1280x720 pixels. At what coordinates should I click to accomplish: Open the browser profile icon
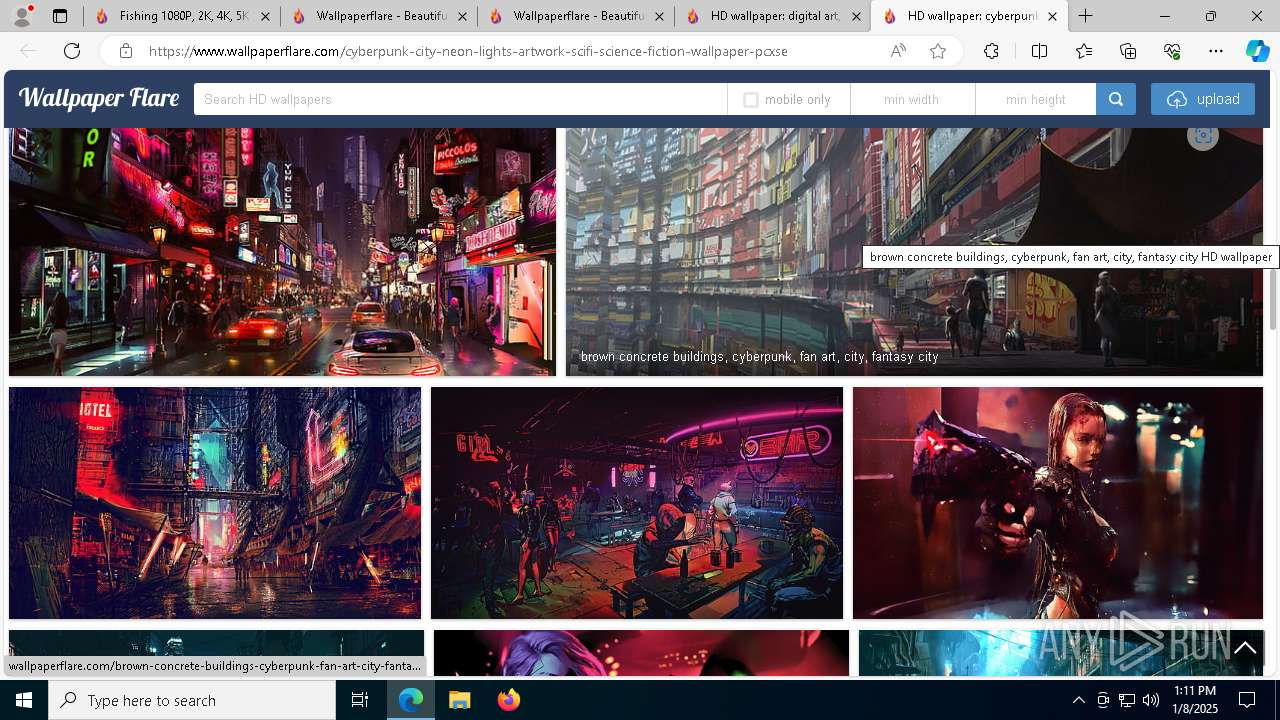(x=22, y=16)
